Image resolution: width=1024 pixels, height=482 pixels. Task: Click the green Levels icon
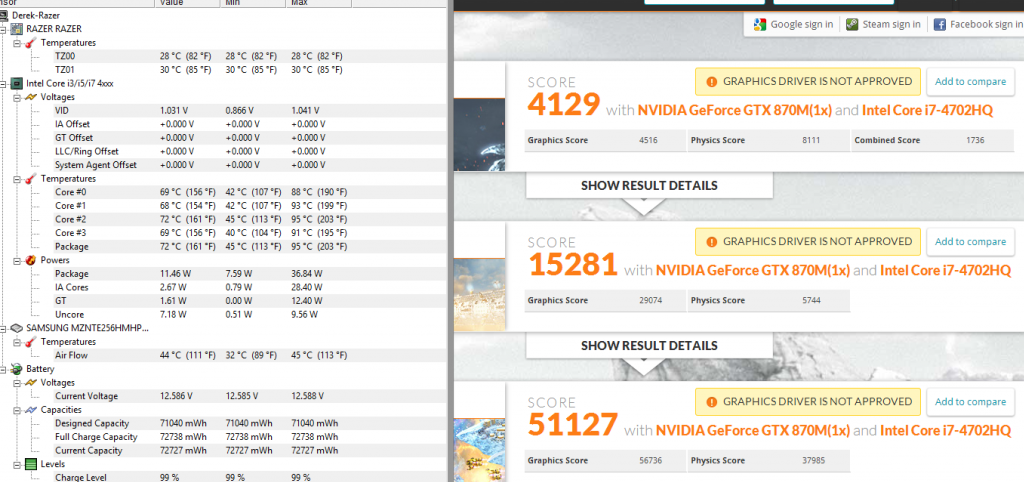point(30,464)
